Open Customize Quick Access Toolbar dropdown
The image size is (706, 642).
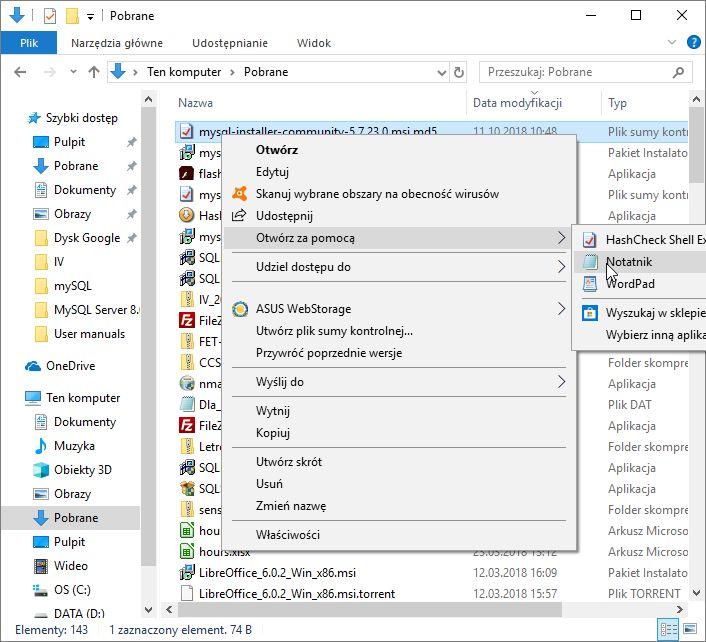tap(91, 17)
